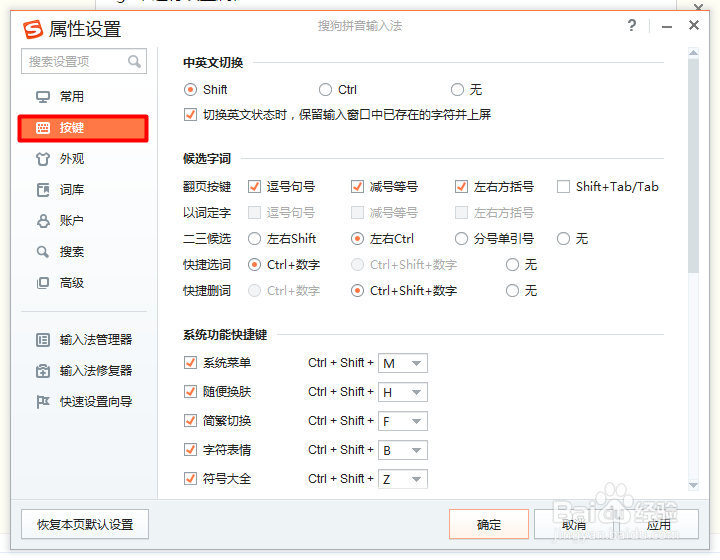Select 无 for 快捷选词
Image resolution: width=720 pixels, height=560 pixels.
click(x=512, y=265)
